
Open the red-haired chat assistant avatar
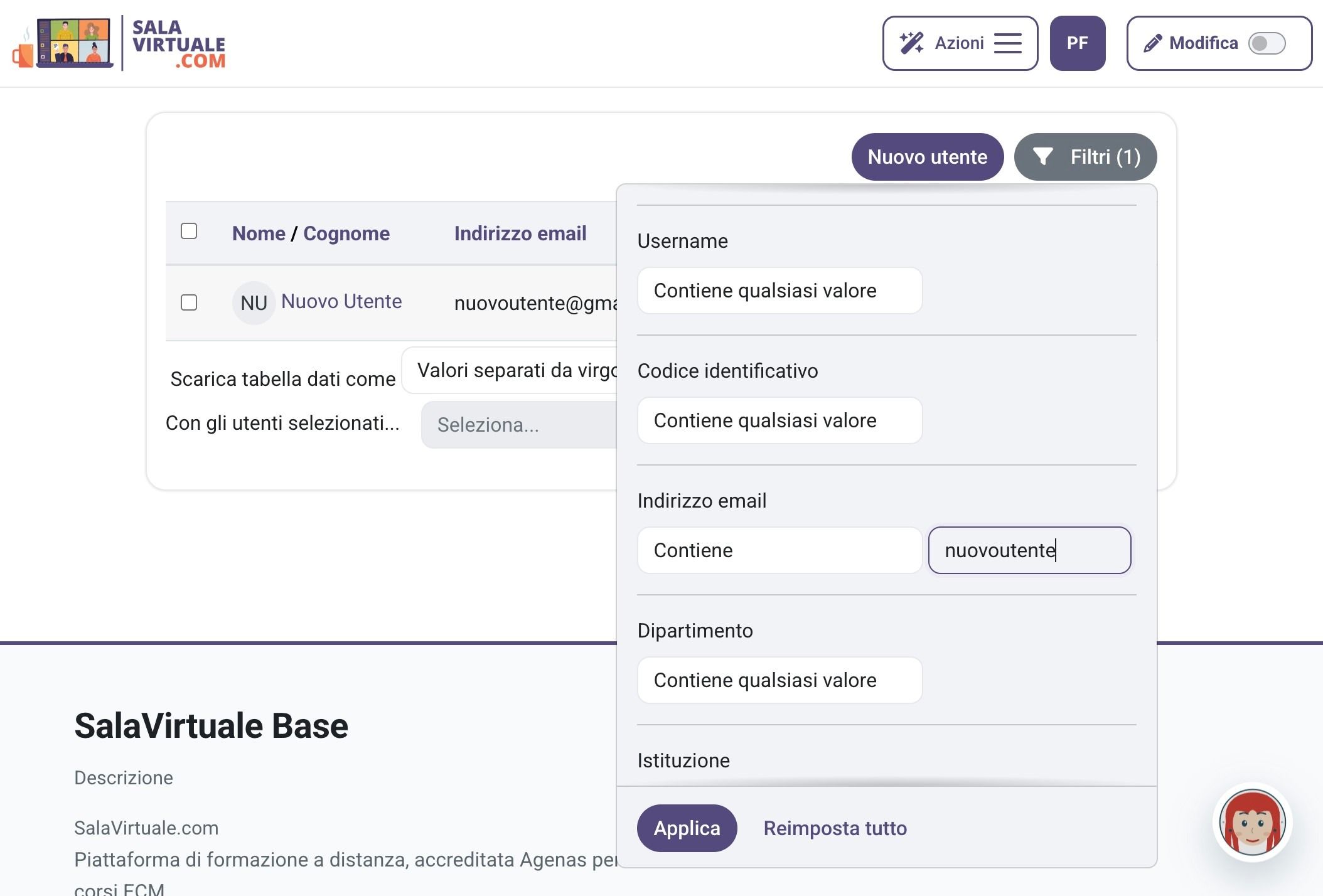(x=1252, y=822)
